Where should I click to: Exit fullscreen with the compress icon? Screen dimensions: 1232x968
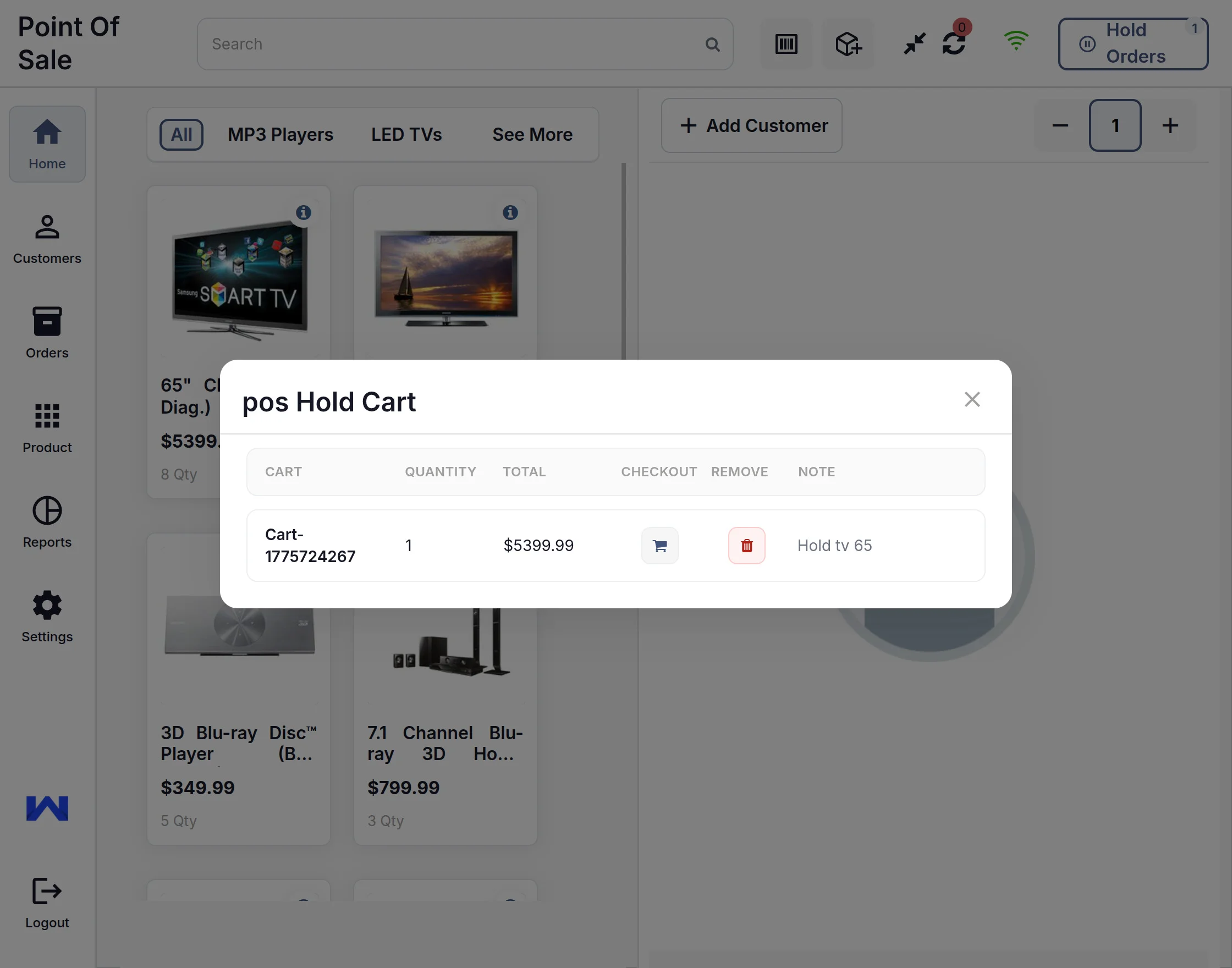pos(914,43)
